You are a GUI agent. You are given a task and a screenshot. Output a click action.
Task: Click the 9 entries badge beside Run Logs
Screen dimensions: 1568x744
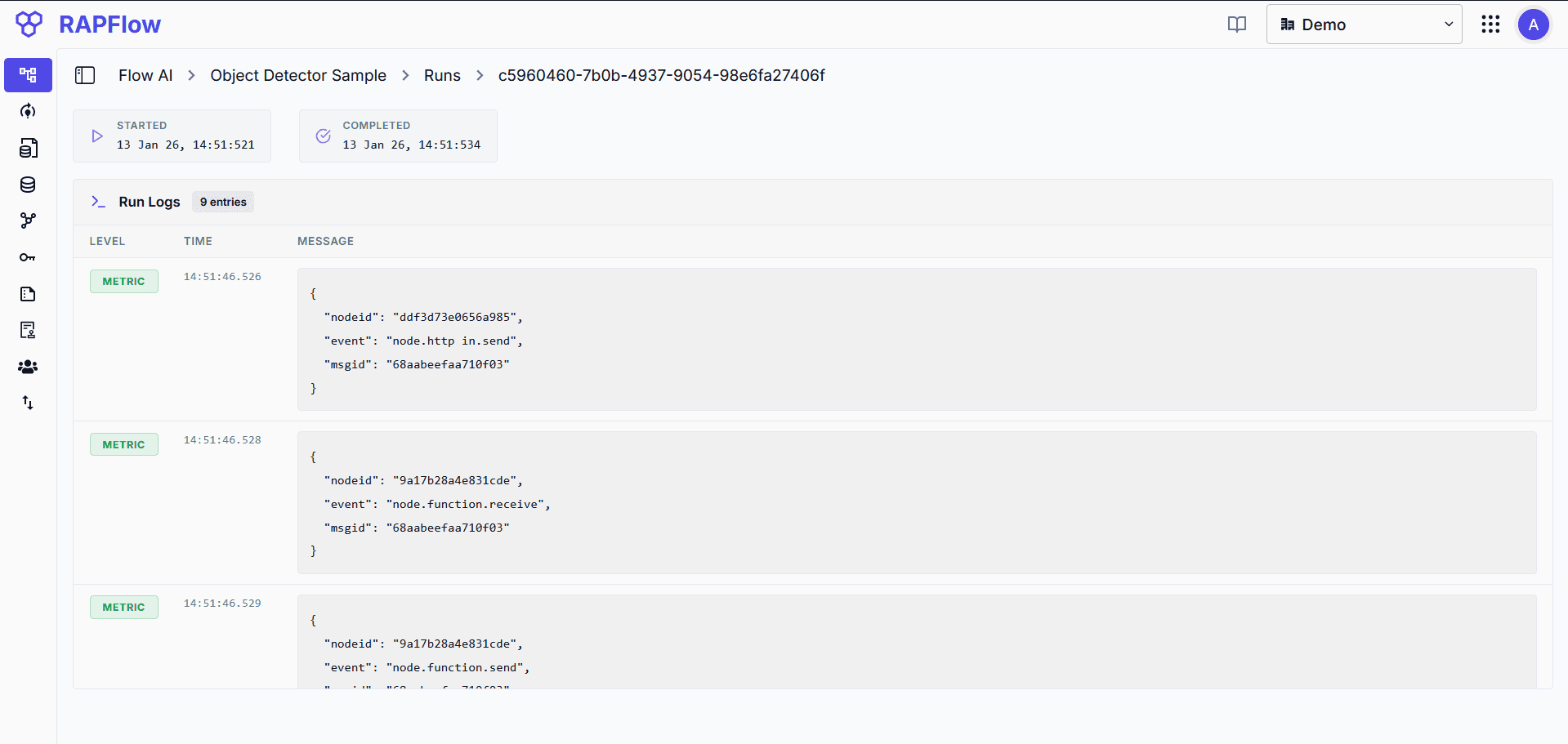221,202
